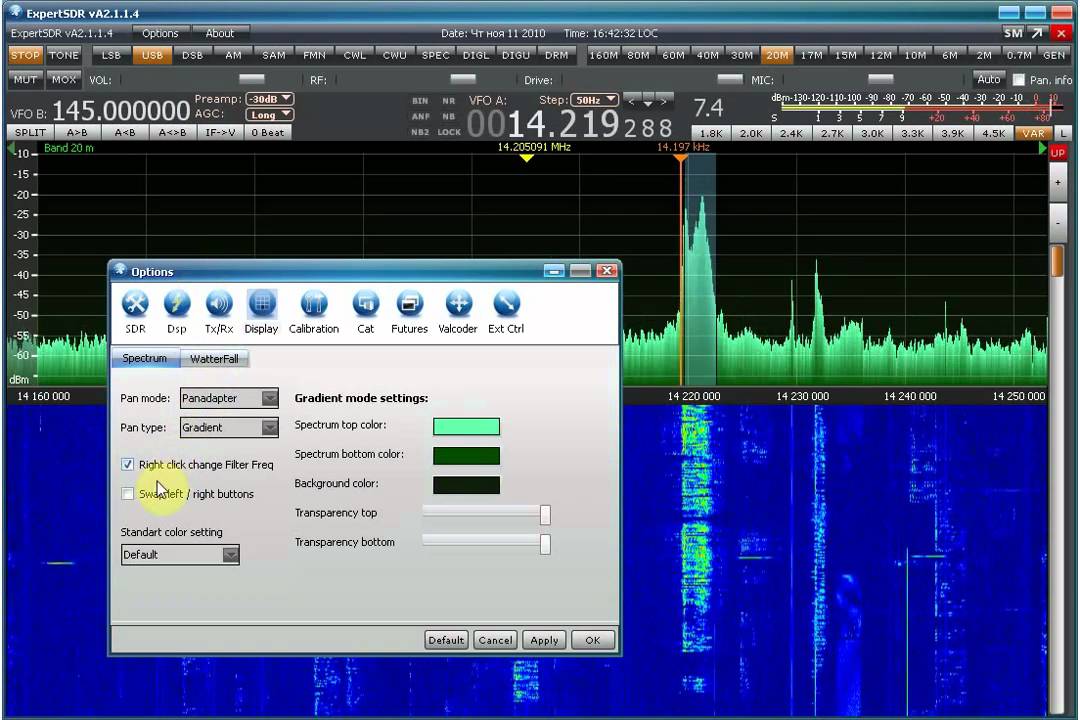Click the VOL slider handle
Viewport: 1080px width, 720px height.
tap(251, 79)
